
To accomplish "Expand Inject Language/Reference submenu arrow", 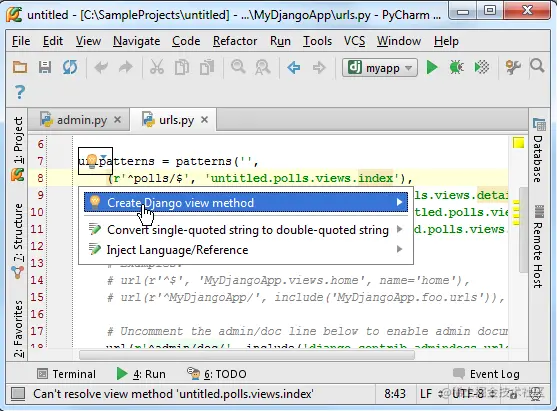I will coord(399,249).
